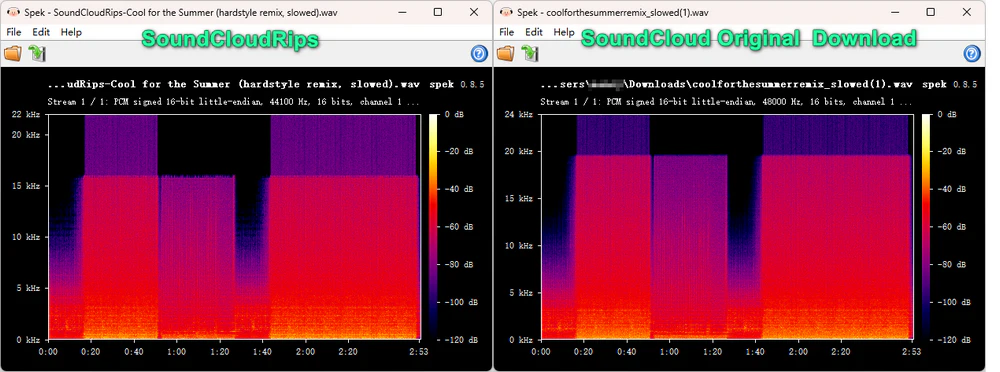This screenshot has height=372, width=1000.
Task: Click the '0 dB' scale label in the right window
Action: (x=947, y=114)
